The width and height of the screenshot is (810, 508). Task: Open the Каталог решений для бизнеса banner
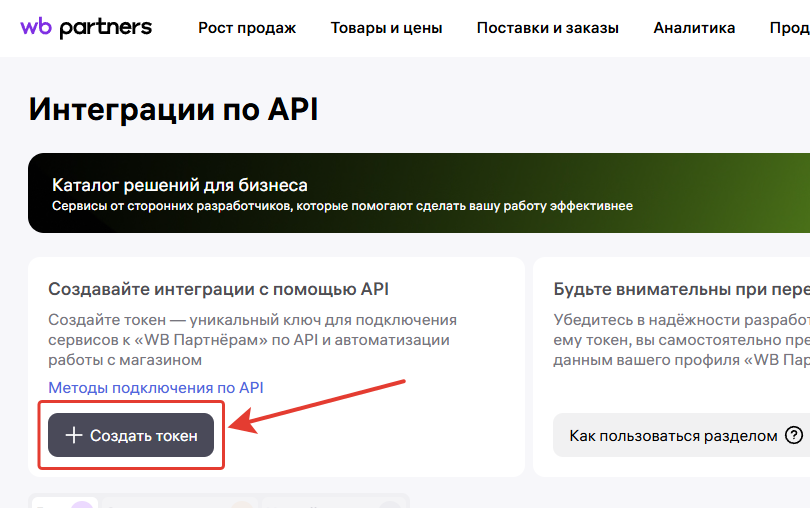(419, 193)
